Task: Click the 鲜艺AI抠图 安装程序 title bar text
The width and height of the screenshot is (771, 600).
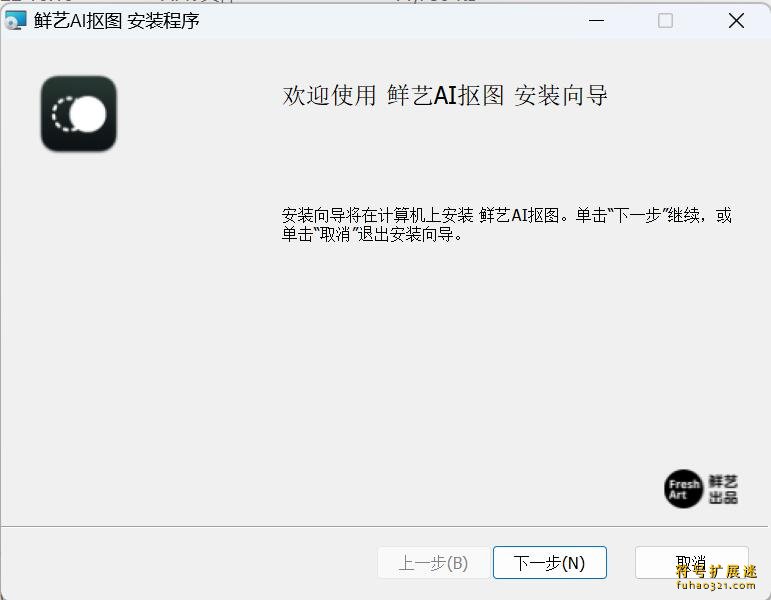Action: (116, 21)
